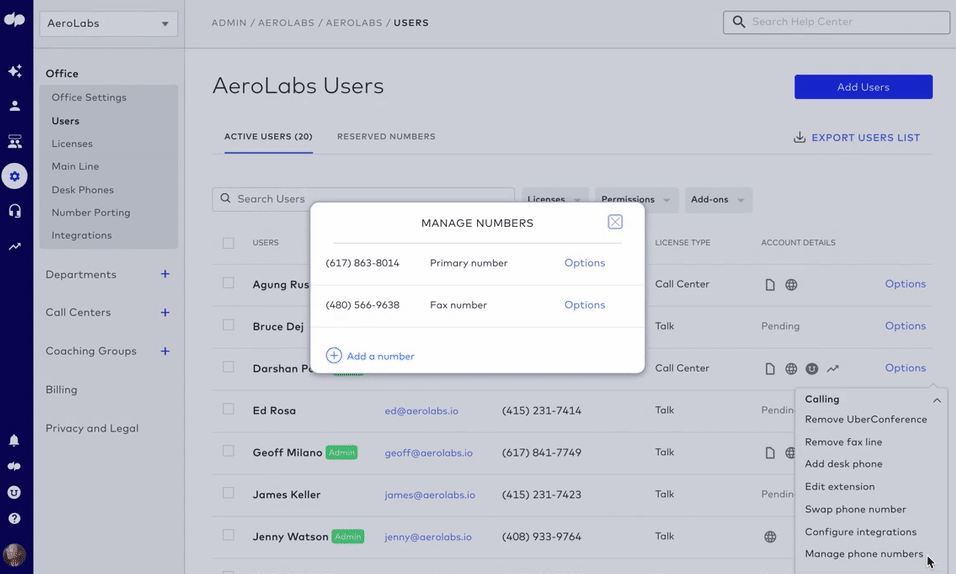Open the team contacts sidebar icon
The width and height of the screenshot is (956, 574).
click(15, 142)
